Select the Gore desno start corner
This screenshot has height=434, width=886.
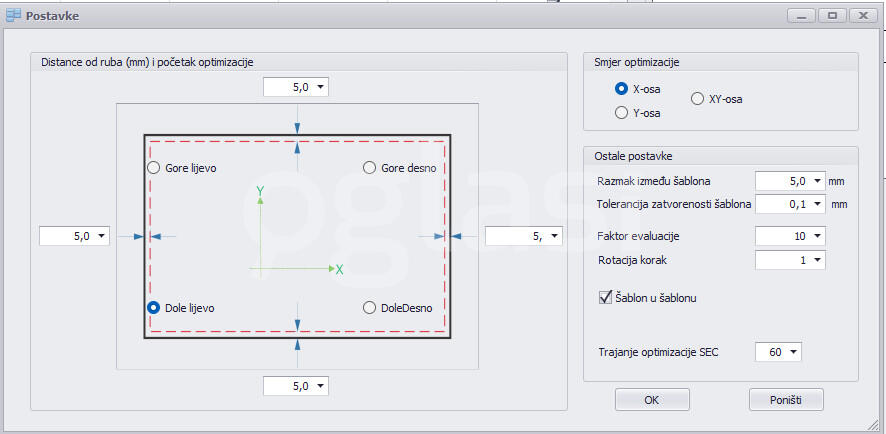tap(369, 168)
